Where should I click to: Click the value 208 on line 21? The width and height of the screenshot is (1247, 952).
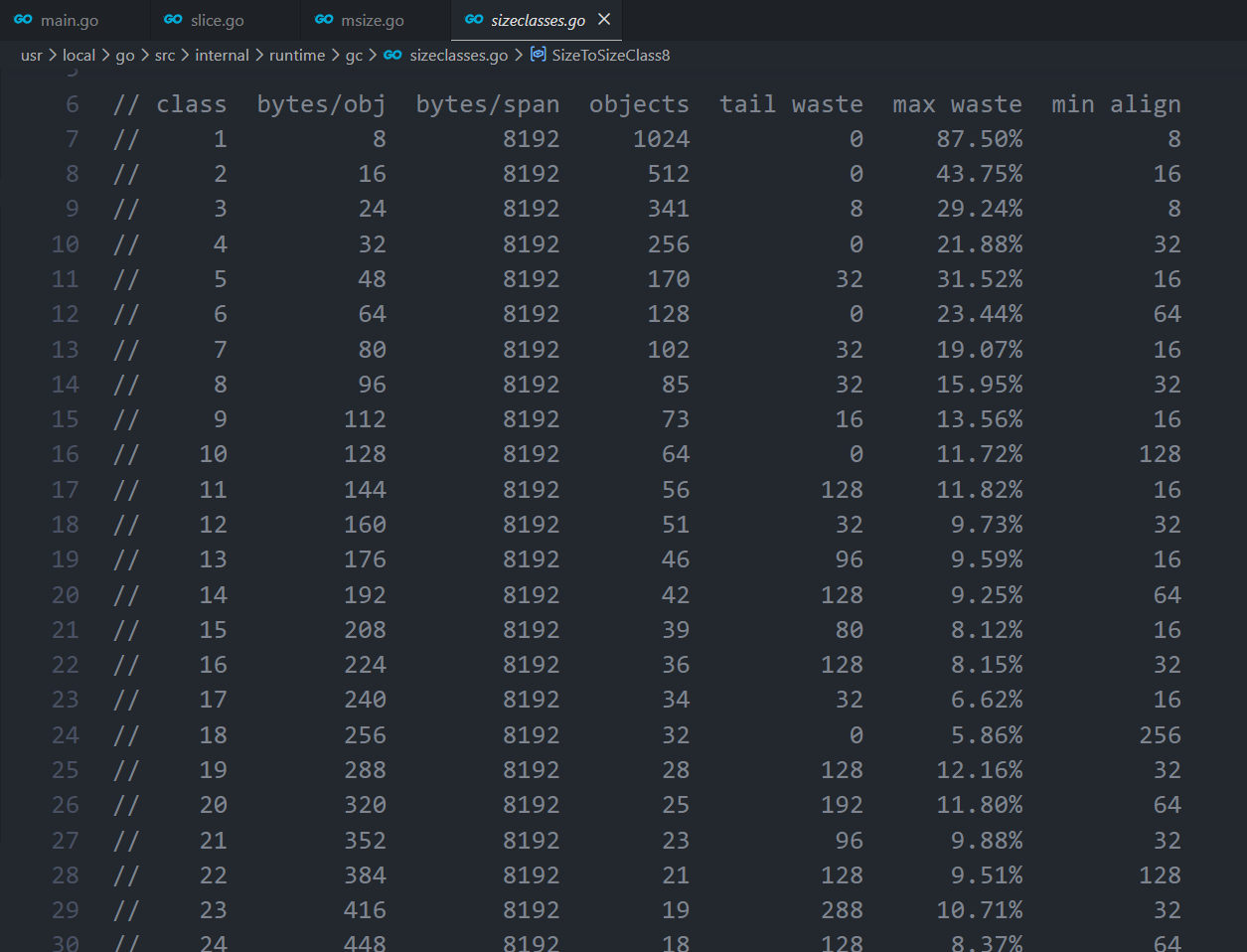coord(365,630)
